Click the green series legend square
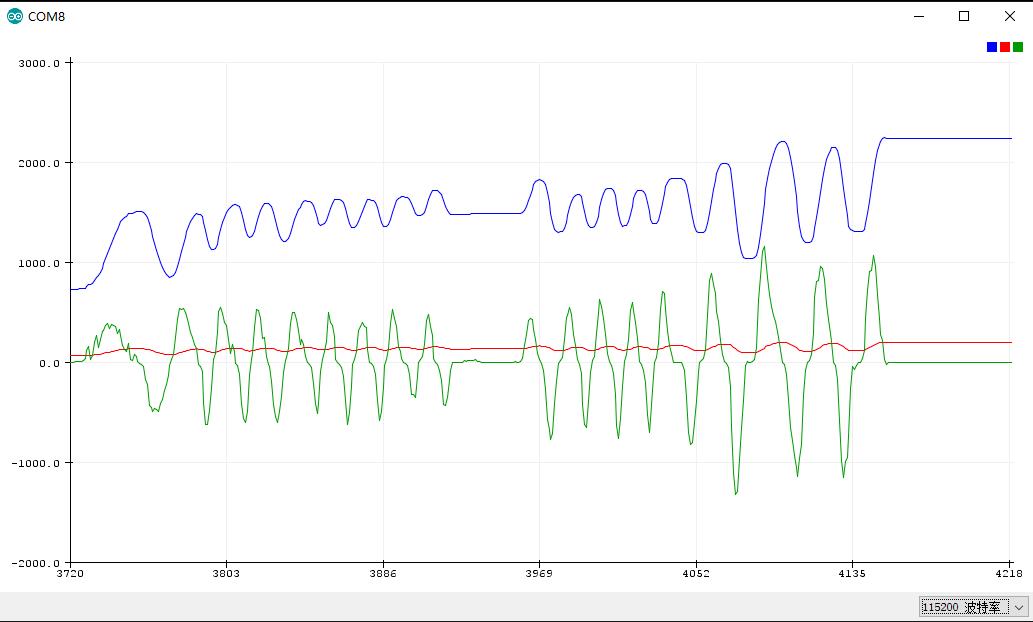1033x622 pixels. point(1018,47)
